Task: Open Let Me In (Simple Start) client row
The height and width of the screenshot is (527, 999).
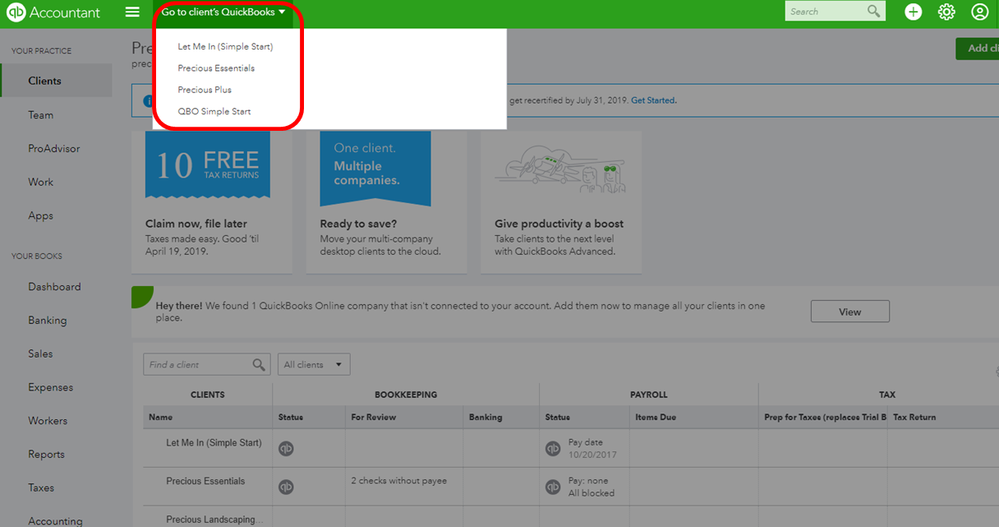Action: pos(213,443)
